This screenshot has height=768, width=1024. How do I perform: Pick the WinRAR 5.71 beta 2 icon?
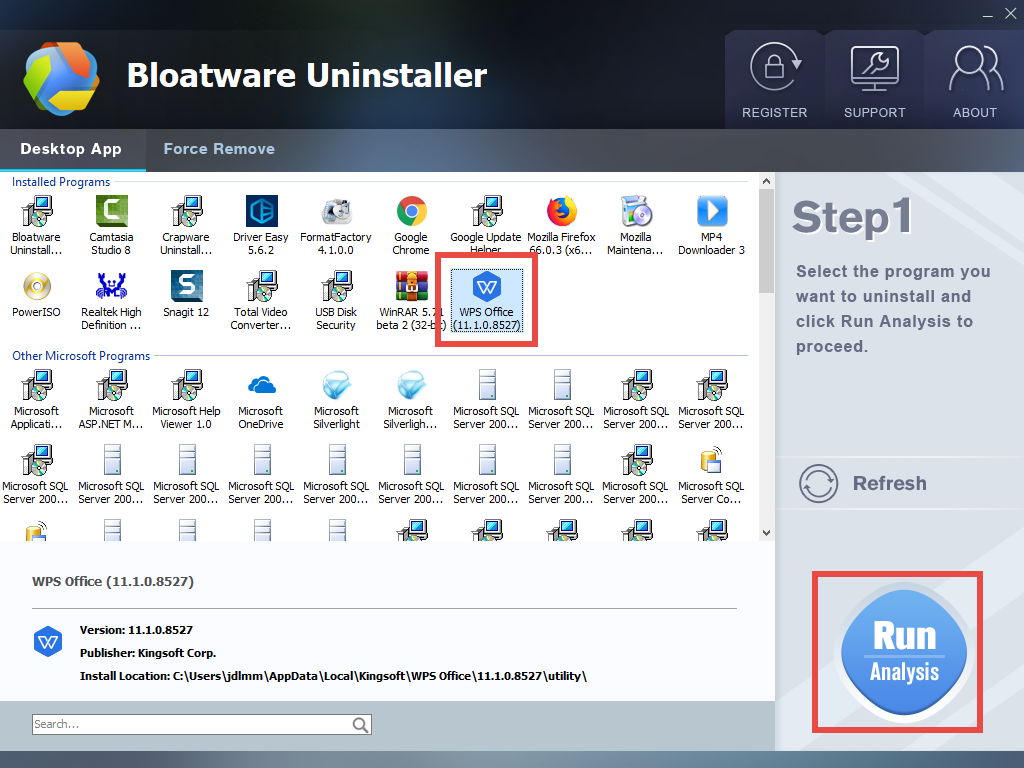(x=411, y=301)
